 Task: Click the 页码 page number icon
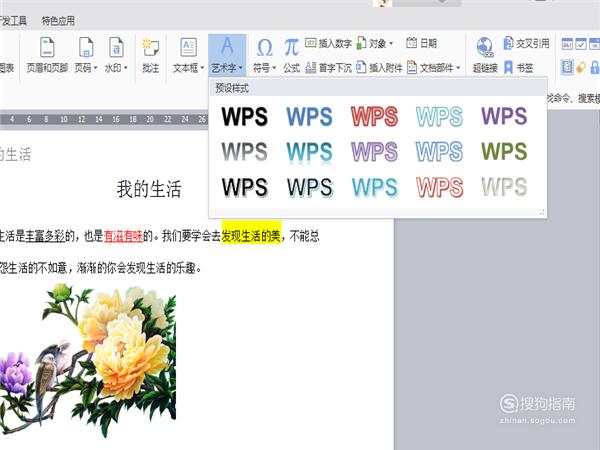pos(86,47)
